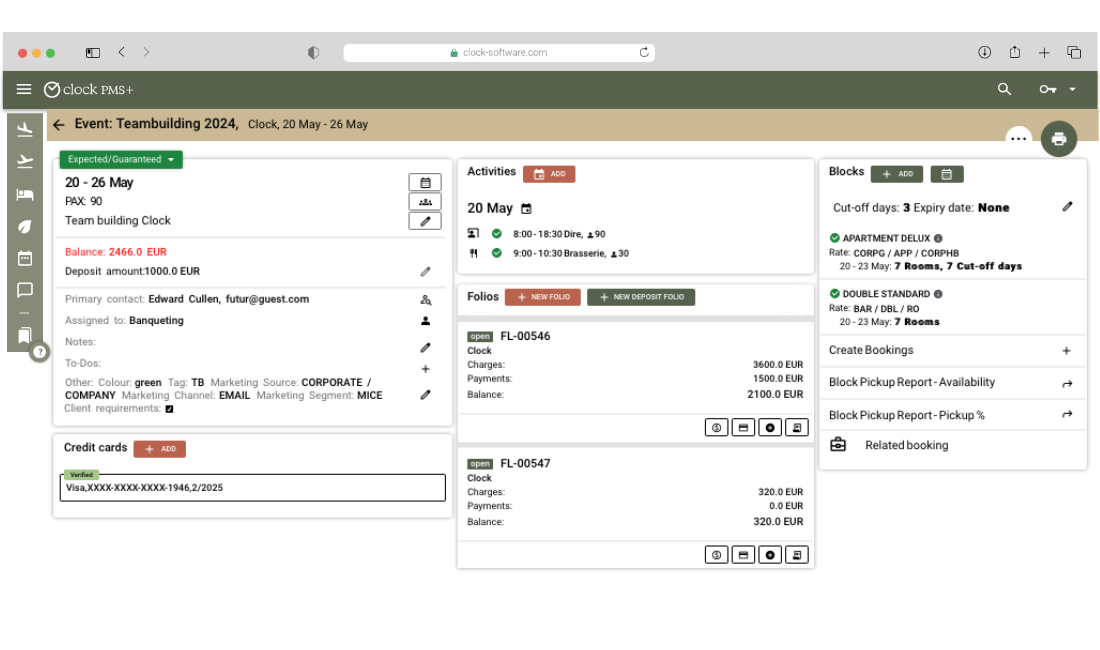The height and width of the screenshot is (650, 1100).
Task: Reload the page in the browser
Action: pyautogui.click(x=644, y=53)
